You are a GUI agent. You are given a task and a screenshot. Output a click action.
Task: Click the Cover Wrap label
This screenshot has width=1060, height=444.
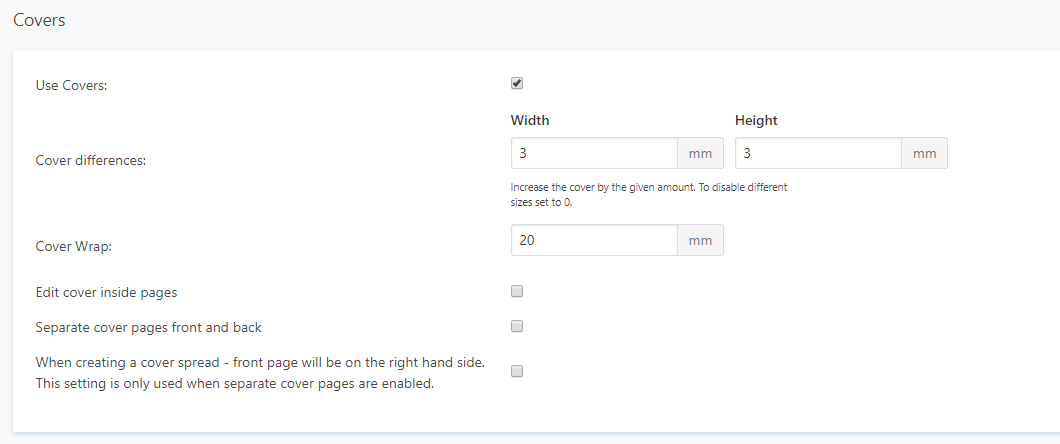73,247
